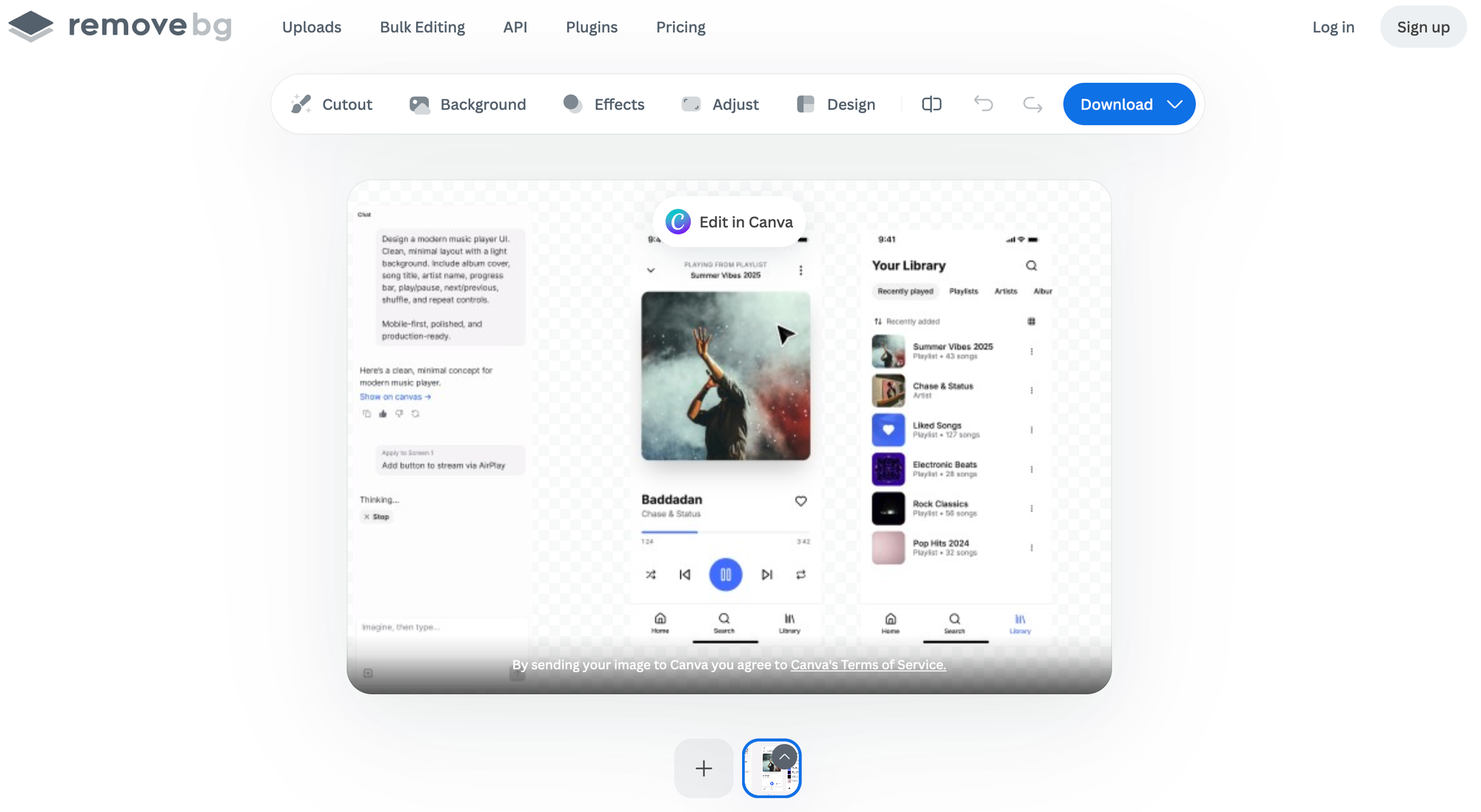The width and height of the screenshot is (1481, 812).
Task: Expand the chevron on the image thumbnail
Action: pyautogui.click(x=784, y=757)
